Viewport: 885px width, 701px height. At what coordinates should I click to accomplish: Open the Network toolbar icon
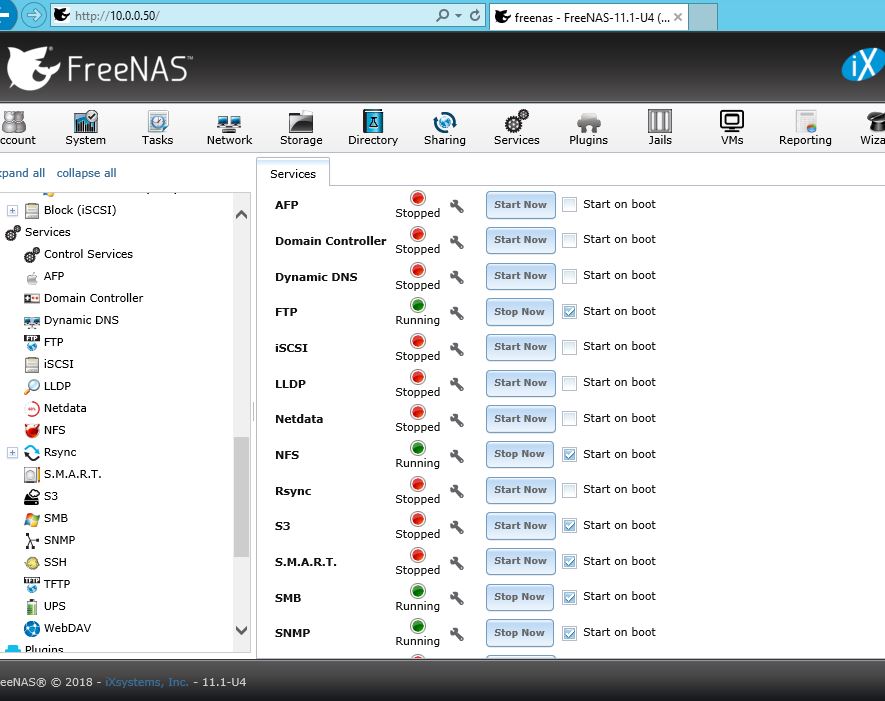pos(229,128)
